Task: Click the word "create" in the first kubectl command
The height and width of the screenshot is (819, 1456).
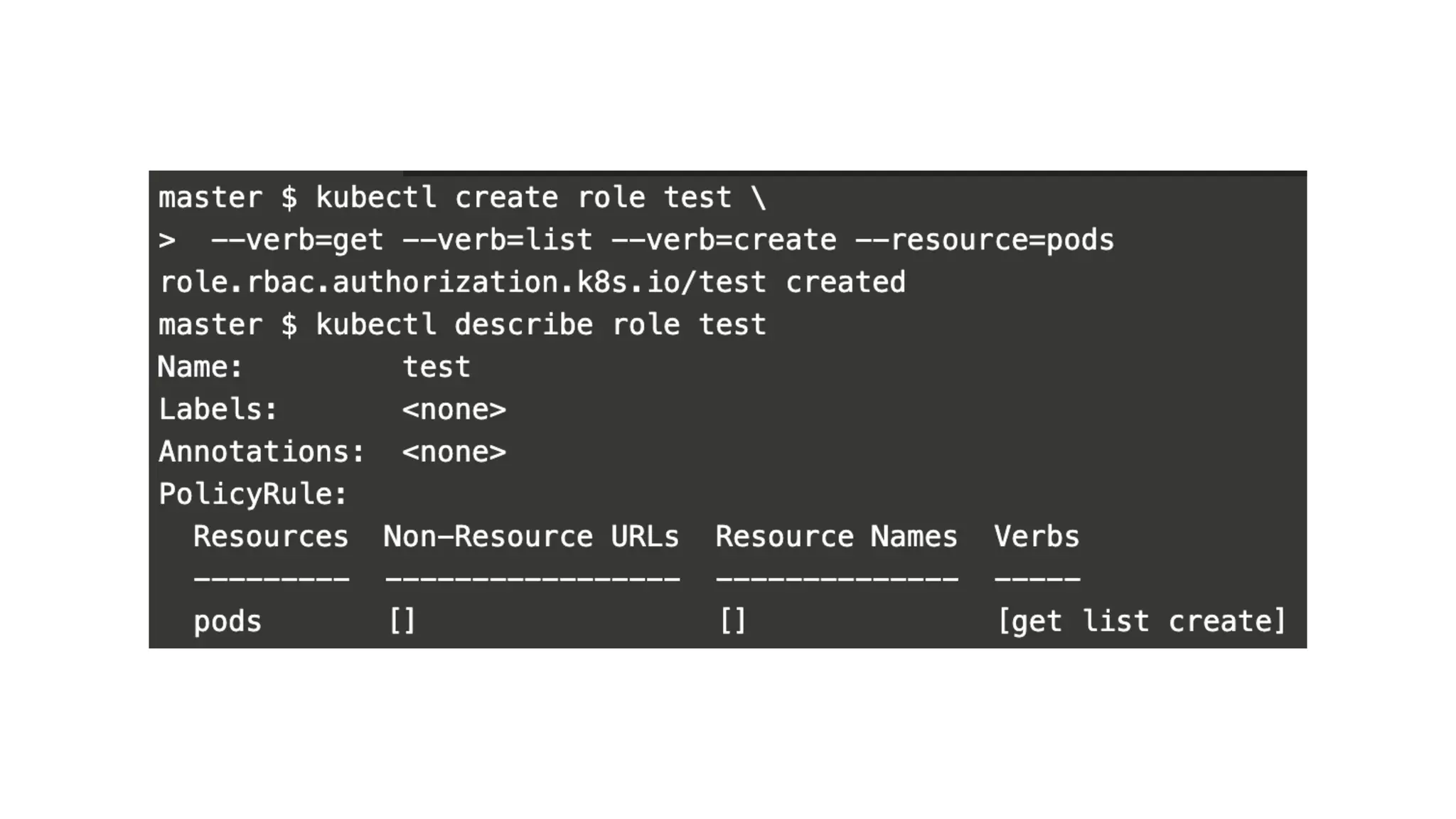Action: 505,198
